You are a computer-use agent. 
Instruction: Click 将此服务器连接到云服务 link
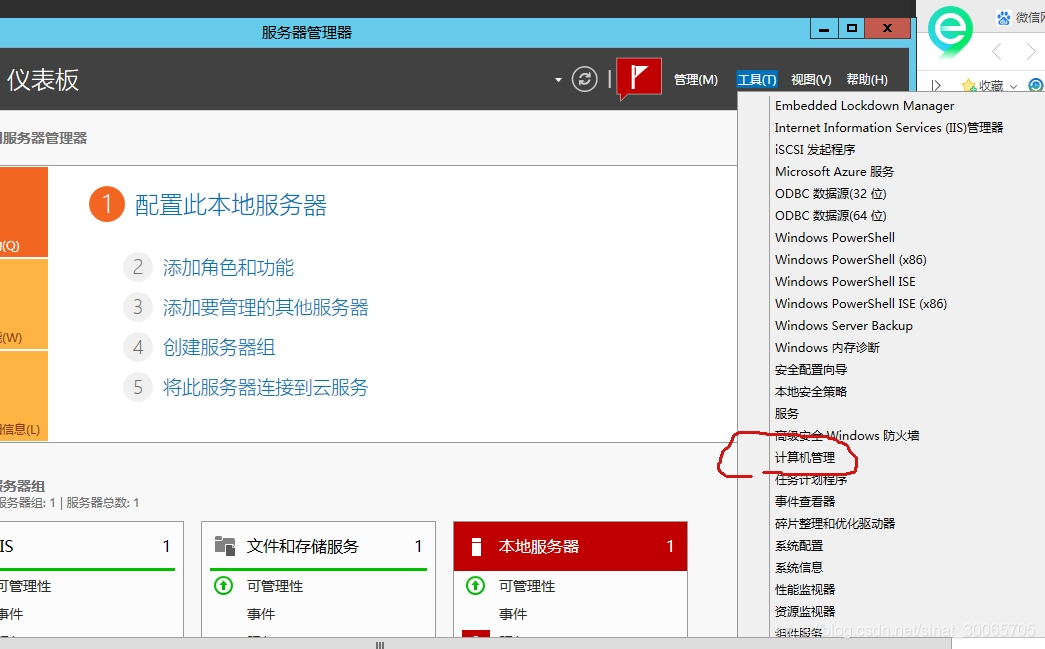[x=265, y=387]
